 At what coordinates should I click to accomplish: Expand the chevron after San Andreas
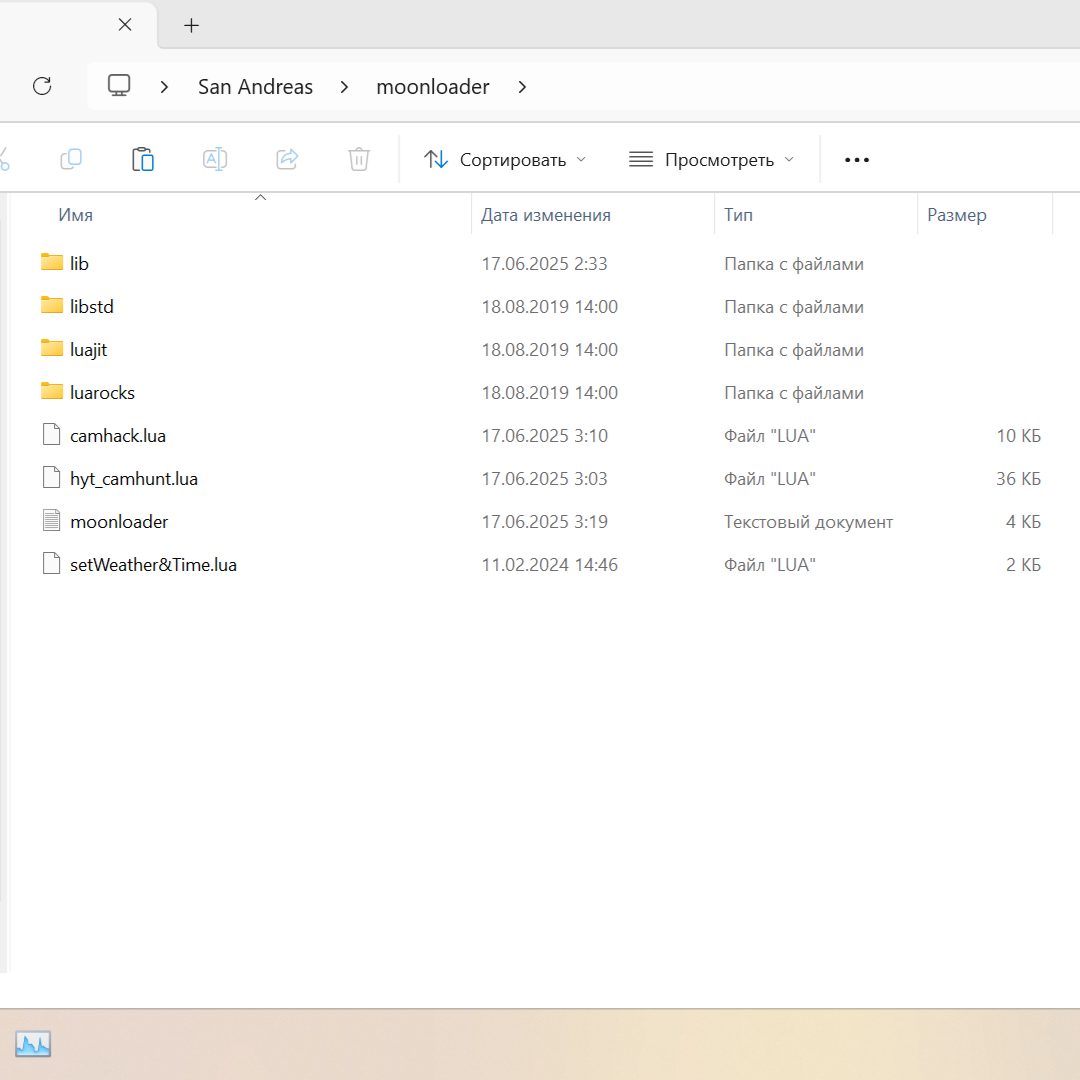(345, 87)
